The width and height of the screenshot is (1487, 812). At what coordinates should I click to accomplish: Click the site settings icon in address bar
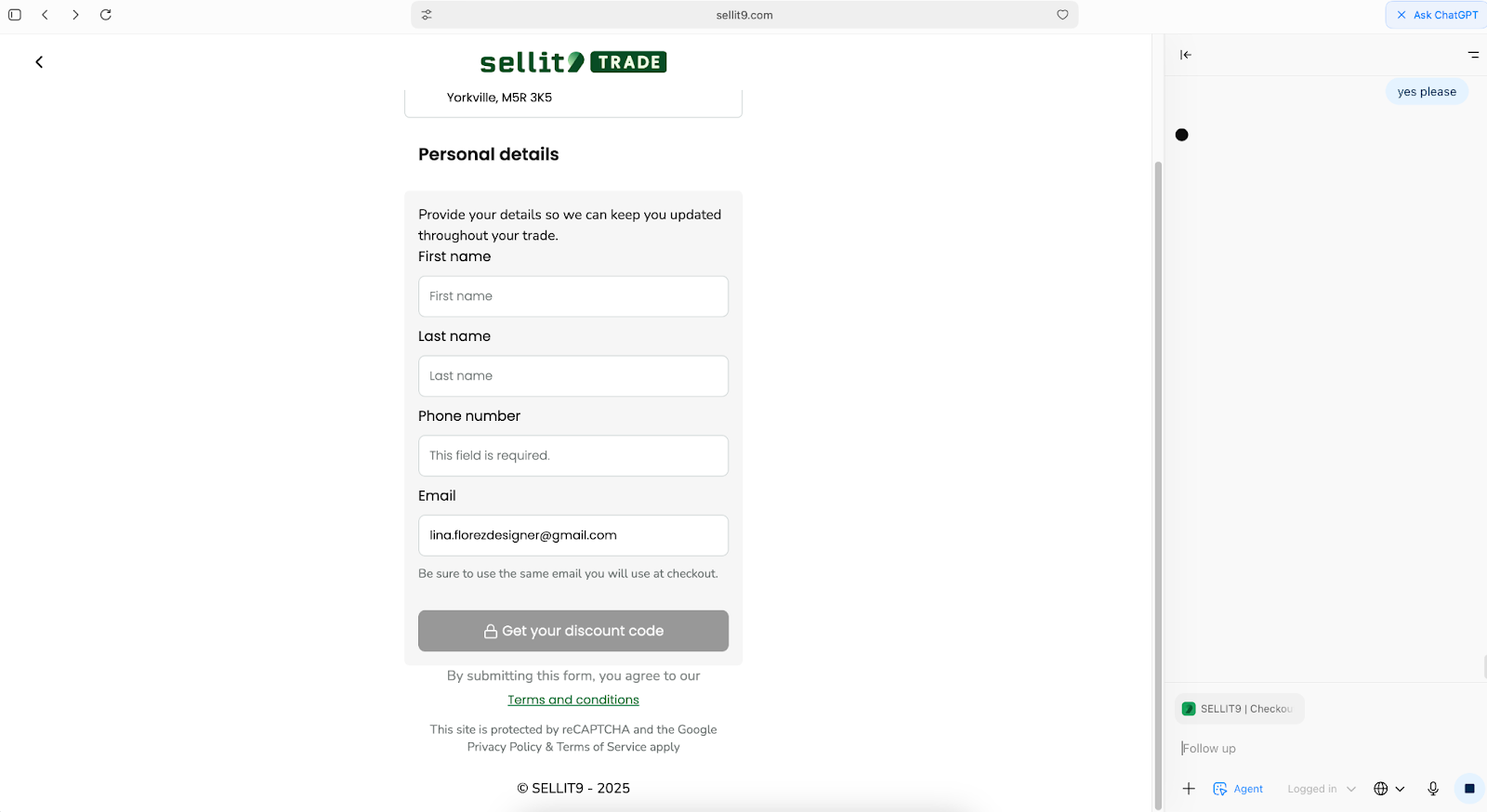[427, 15]
